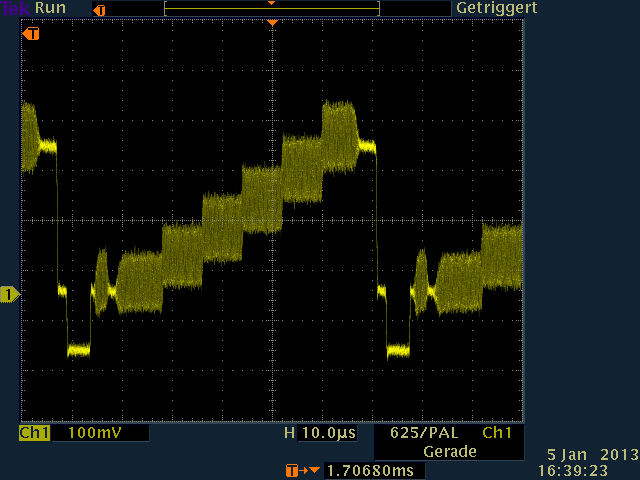Click the H horizontal label
640x480 pixels.
coord(290,433)
